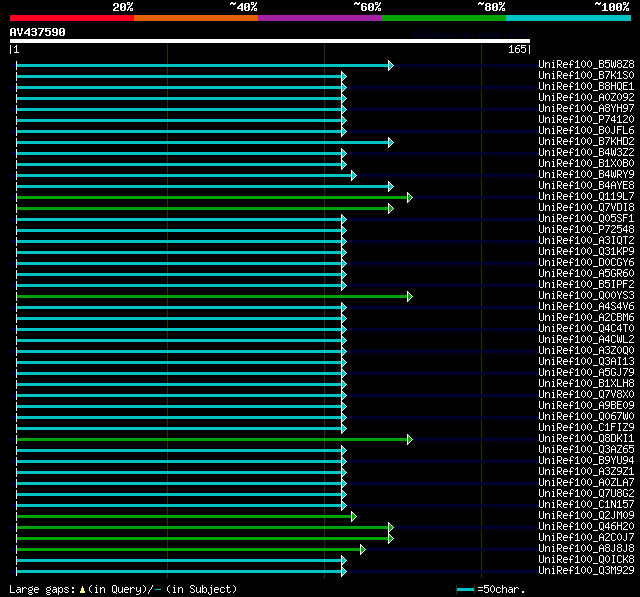Click the AV437590 query name
This screenshot has width=640, height=597.
[38, 32]
